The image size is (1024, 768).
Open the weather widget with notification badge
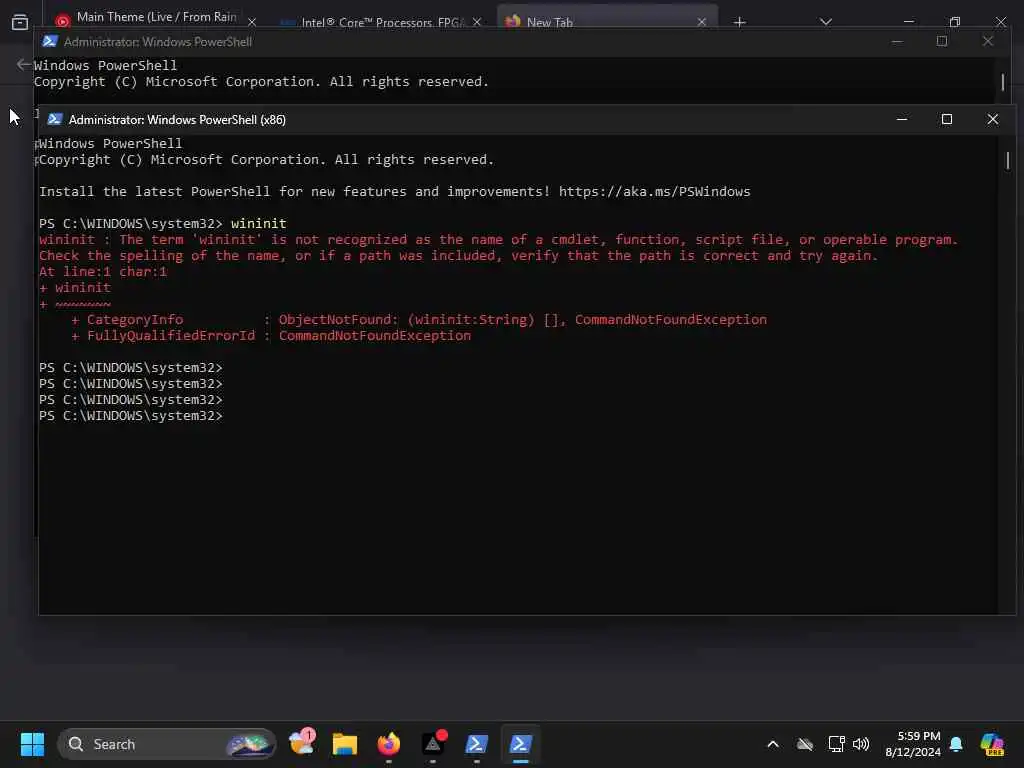302,743
